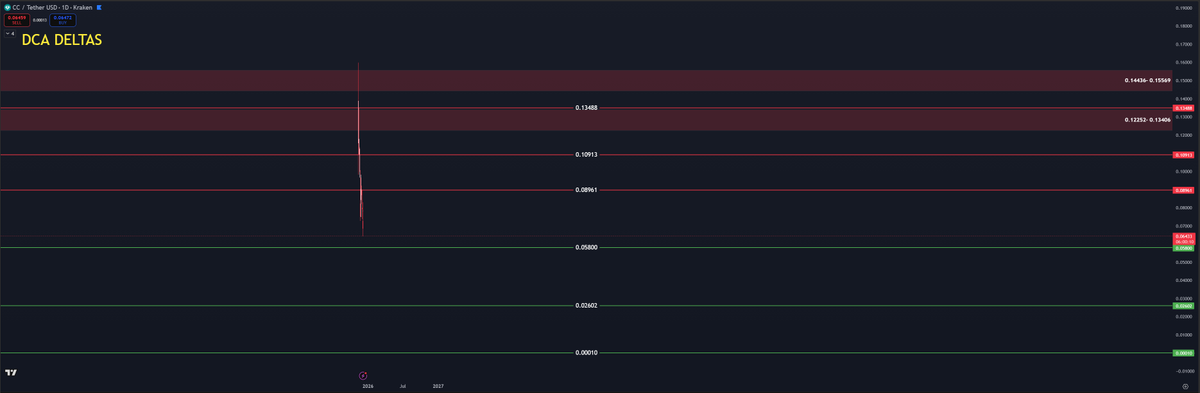The image size is (1200, 393).
Task: Click the 2026 time axis label
Action: click(x=367, y=385)
